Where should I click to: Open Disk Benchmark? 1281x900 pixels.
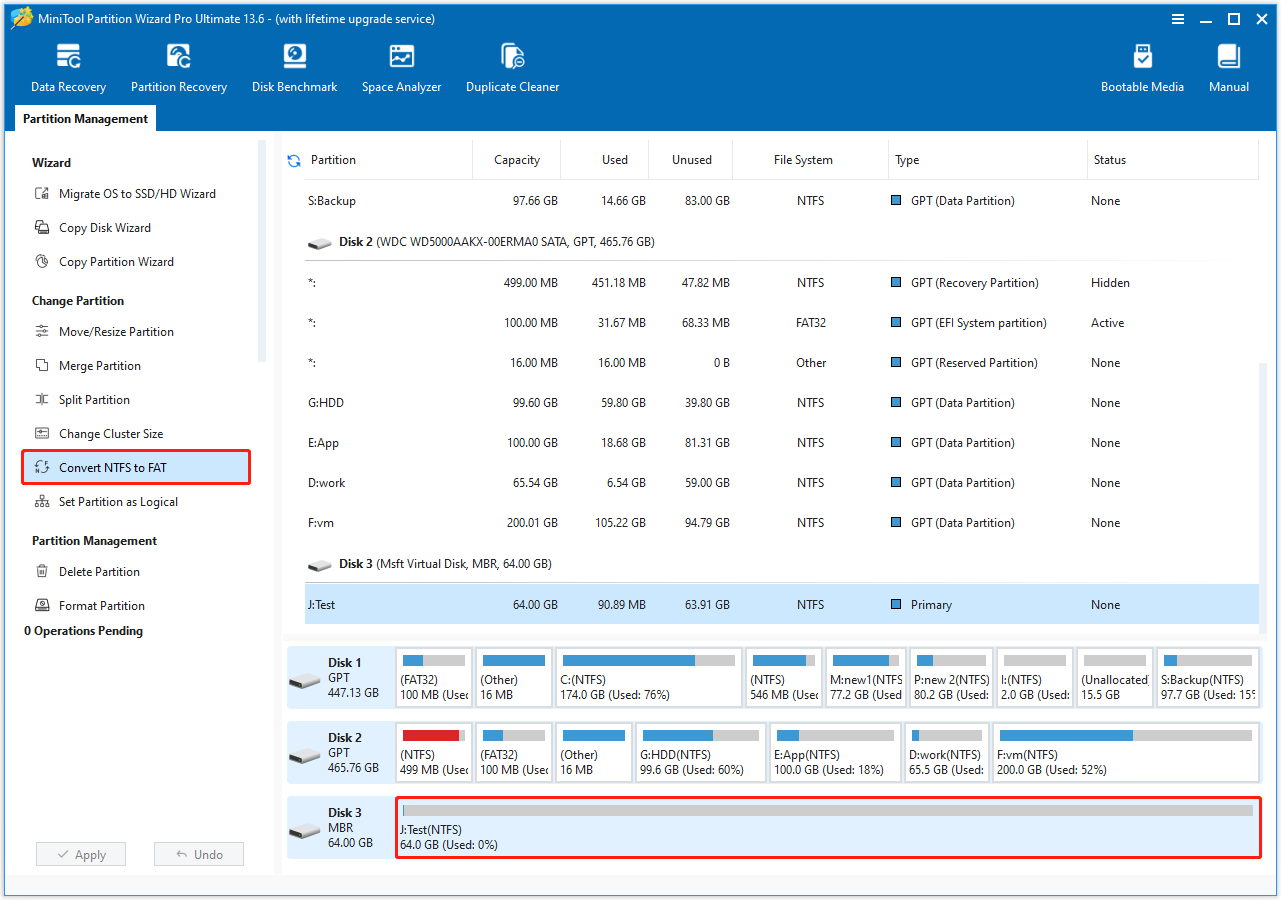click(x=294, y=68)
